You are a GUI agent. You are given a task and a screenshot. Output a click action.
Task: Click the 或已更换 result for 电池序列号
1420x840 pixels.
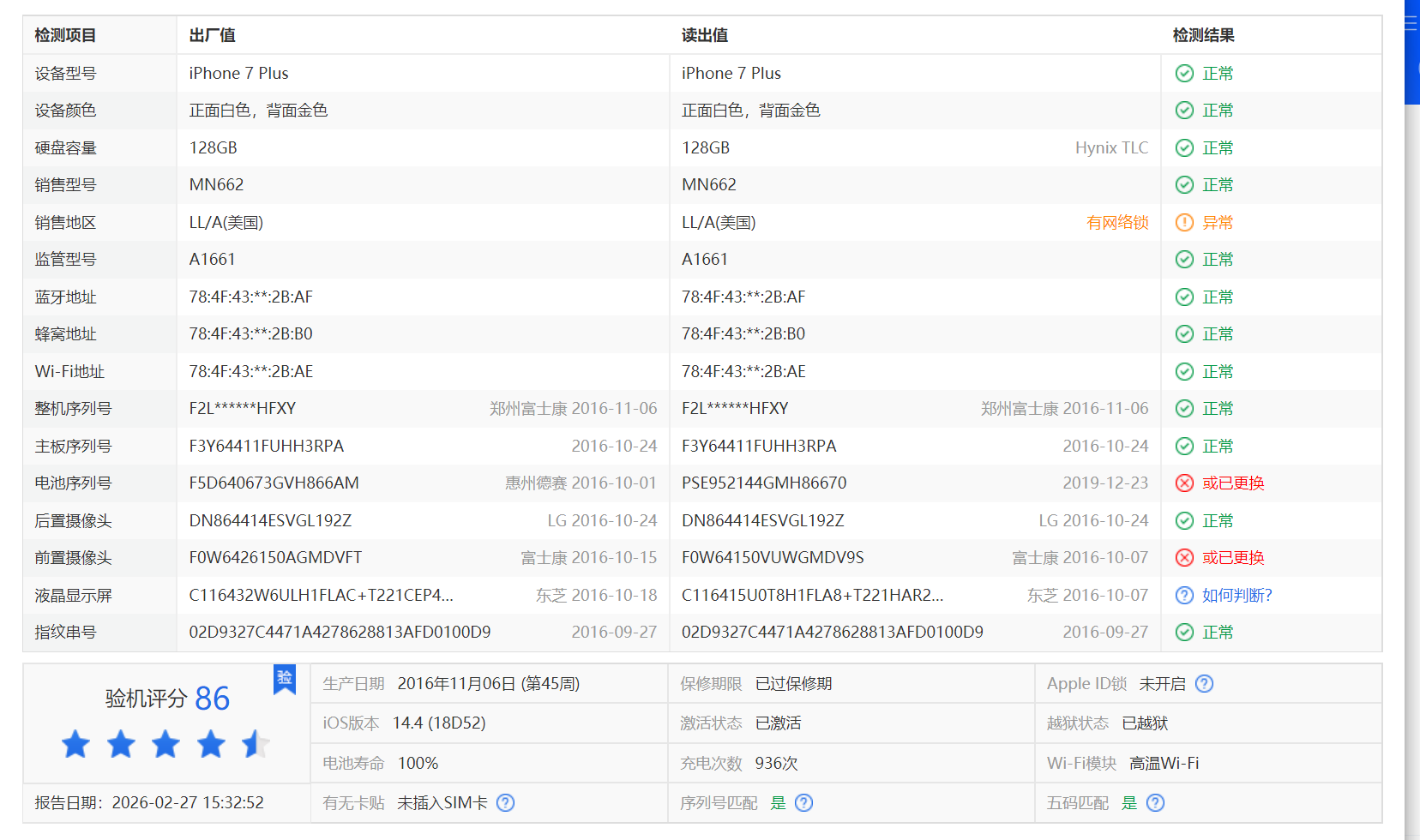tap(1232, 483)
